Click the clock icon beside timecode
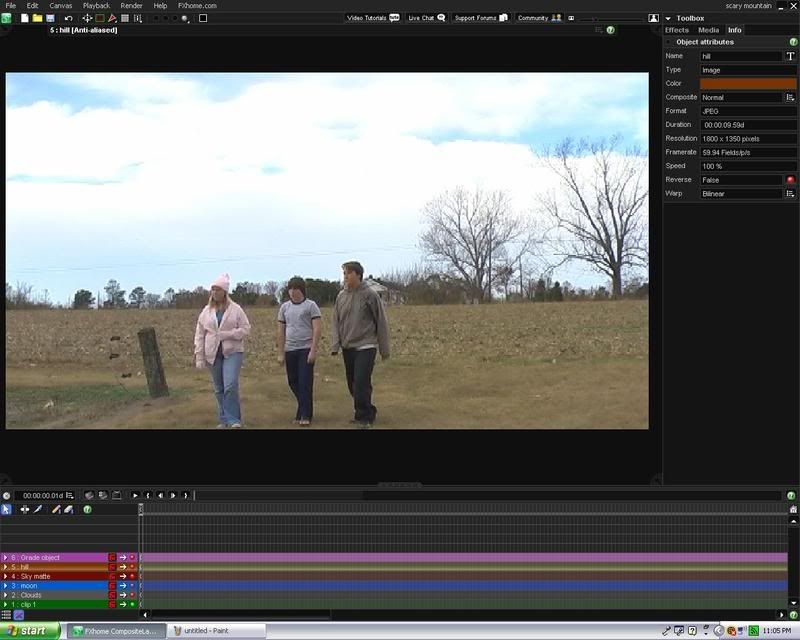Viewport: 800px width, 640px height. pos(6,496)
